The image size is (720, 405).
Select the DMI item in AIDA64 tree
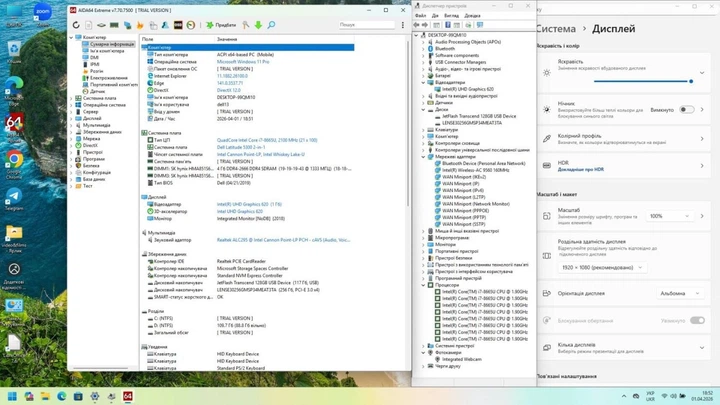(94, 57)
